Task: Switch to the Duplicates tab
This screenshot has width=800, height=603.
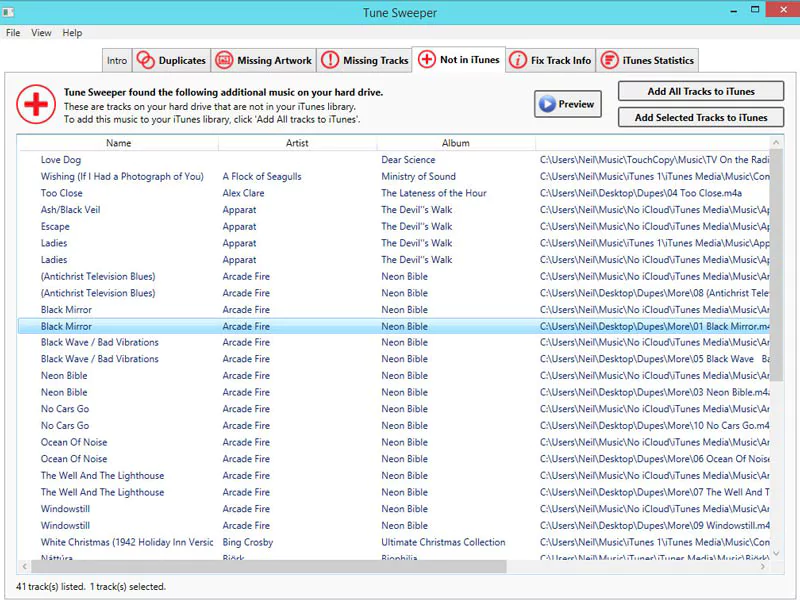Action: [x=171, y=60]
